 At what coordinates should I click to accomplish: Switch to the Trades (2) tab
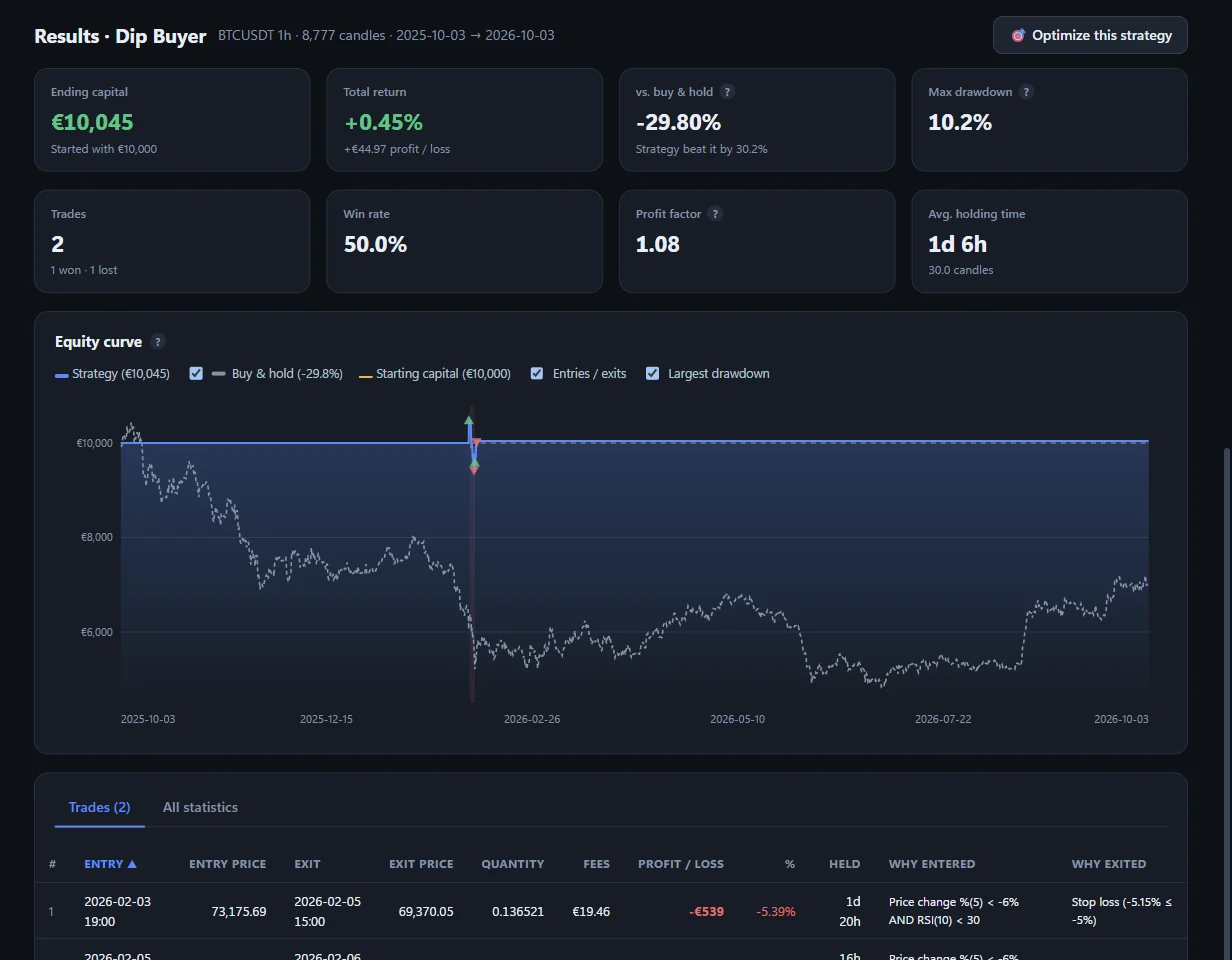click(99, 807)
